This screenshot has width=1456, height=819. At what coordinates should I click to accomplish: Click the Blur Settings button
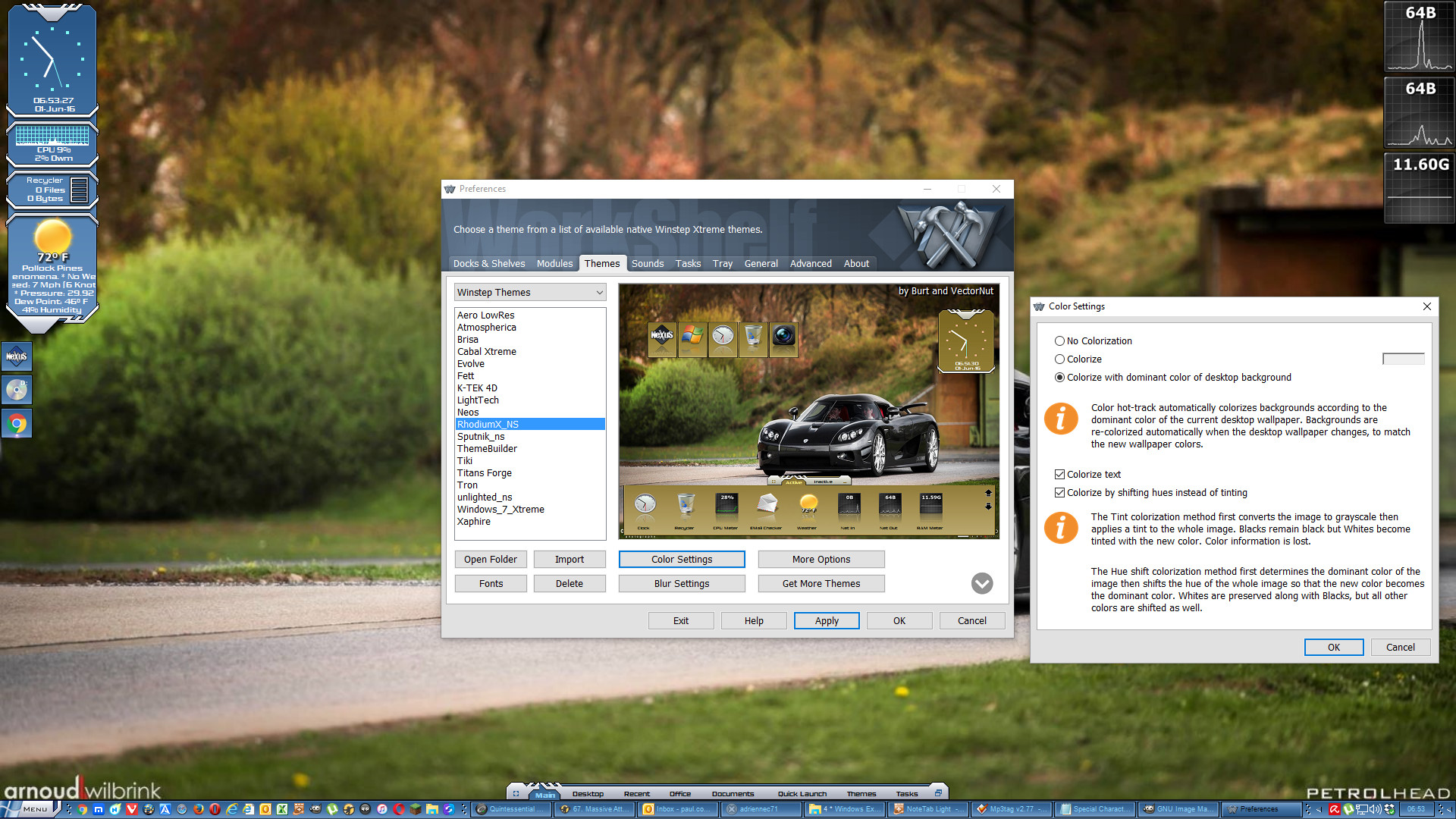tap(681, 584)
